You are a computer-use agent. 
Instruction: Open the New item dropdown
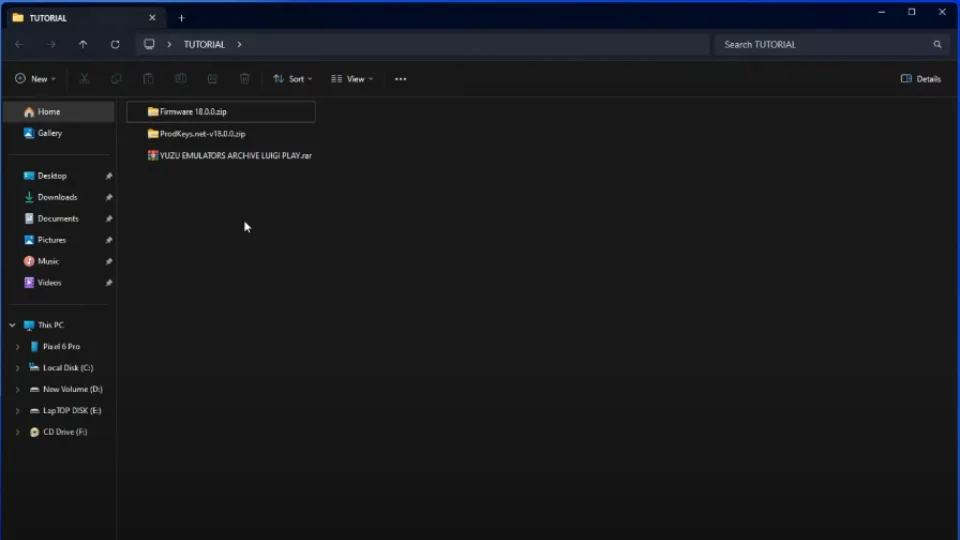coord(36,79)
